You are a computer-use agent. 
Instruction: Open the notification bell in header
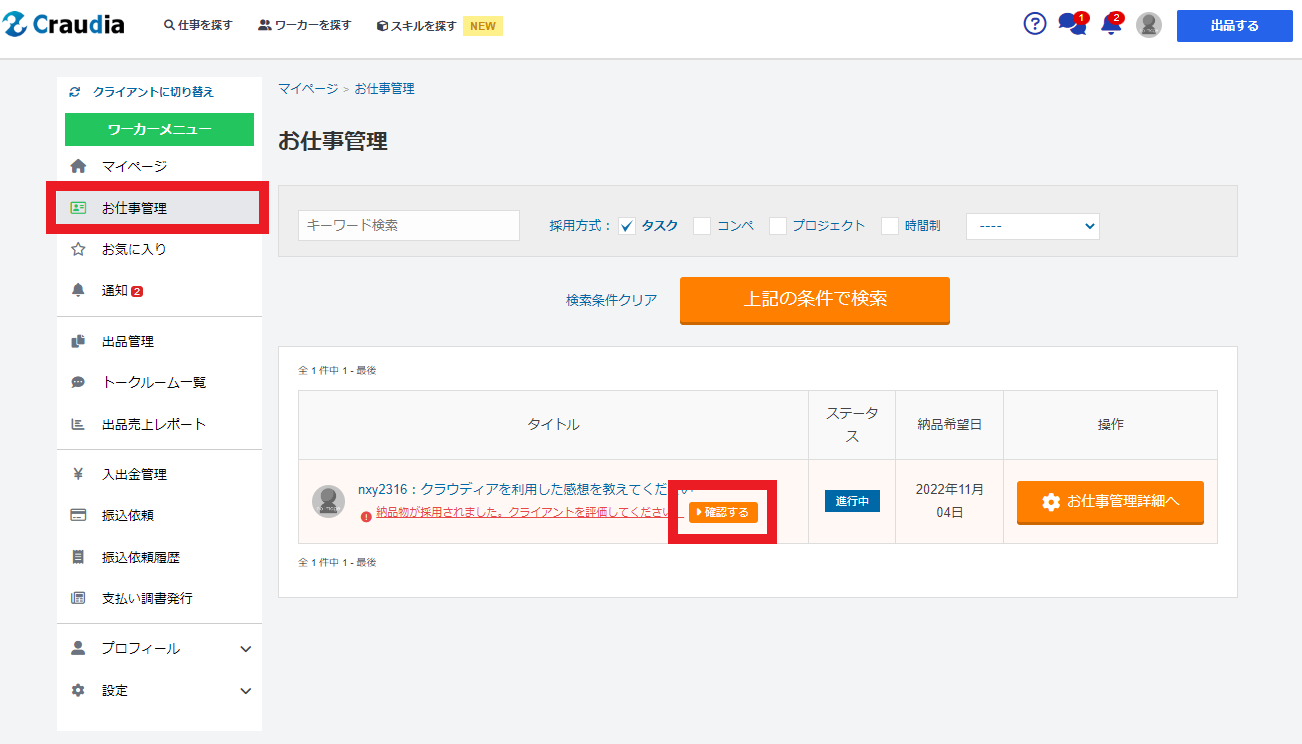coord(1110,24)
